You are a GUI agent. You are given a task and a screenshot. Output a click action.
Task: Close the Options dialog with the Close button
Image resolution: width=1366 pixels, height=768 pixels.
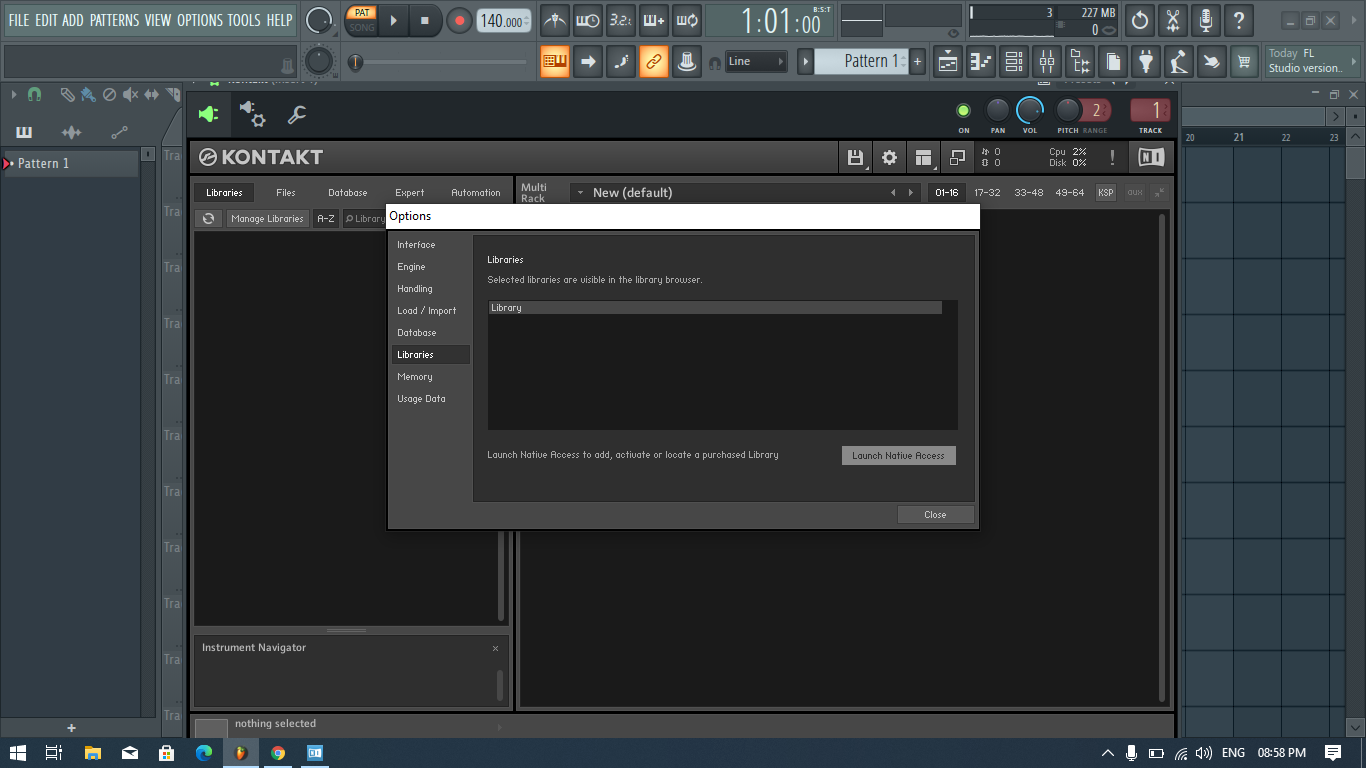tap(935, 514)
